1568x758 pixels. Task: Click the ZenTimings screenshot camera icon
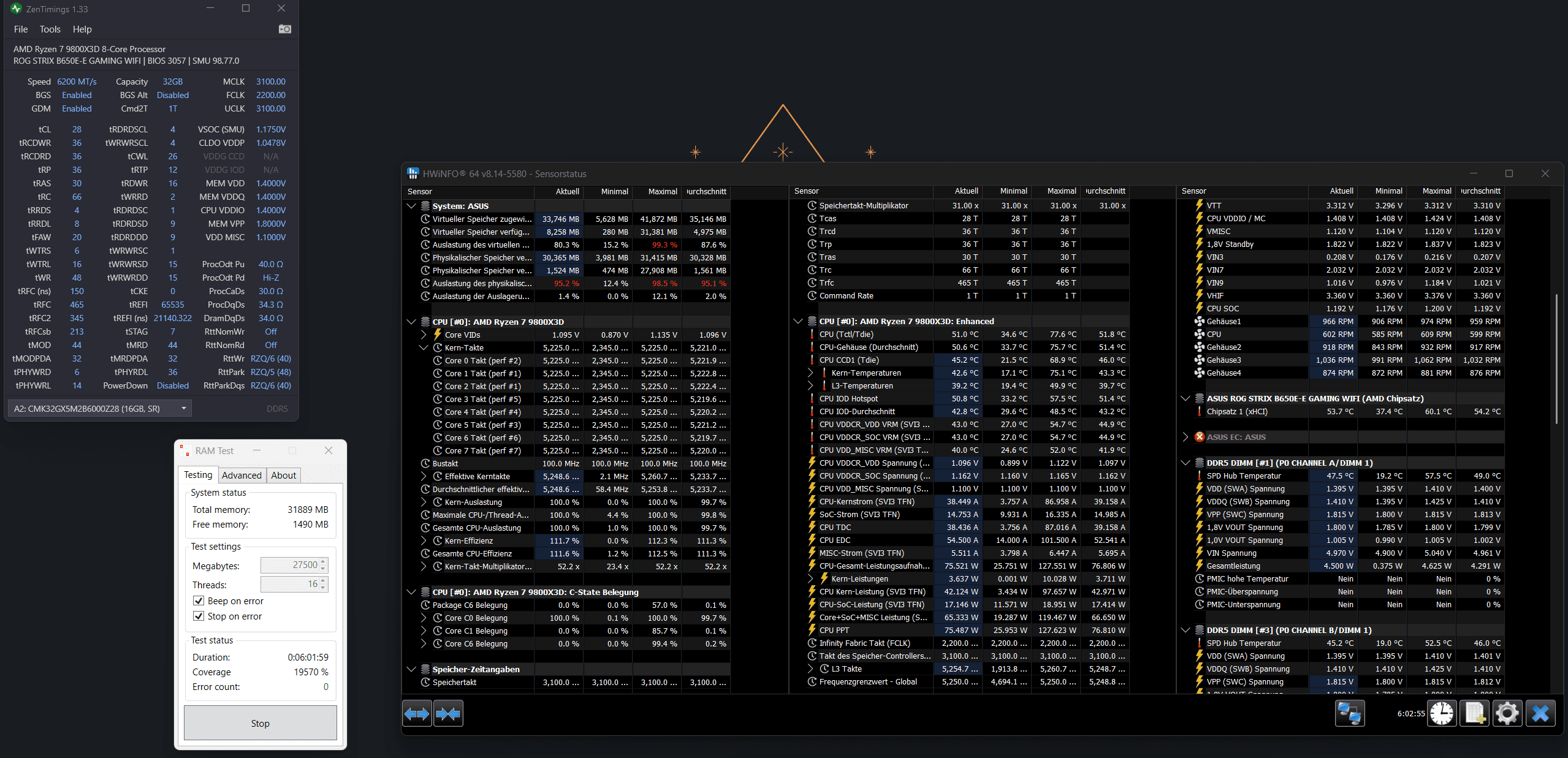284,29
